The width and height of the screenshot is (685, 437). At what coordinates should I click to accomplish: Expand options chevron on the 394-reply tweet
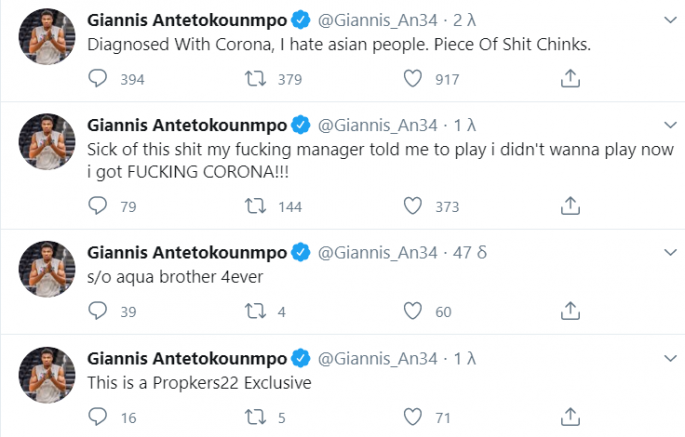tap(668, 17)
